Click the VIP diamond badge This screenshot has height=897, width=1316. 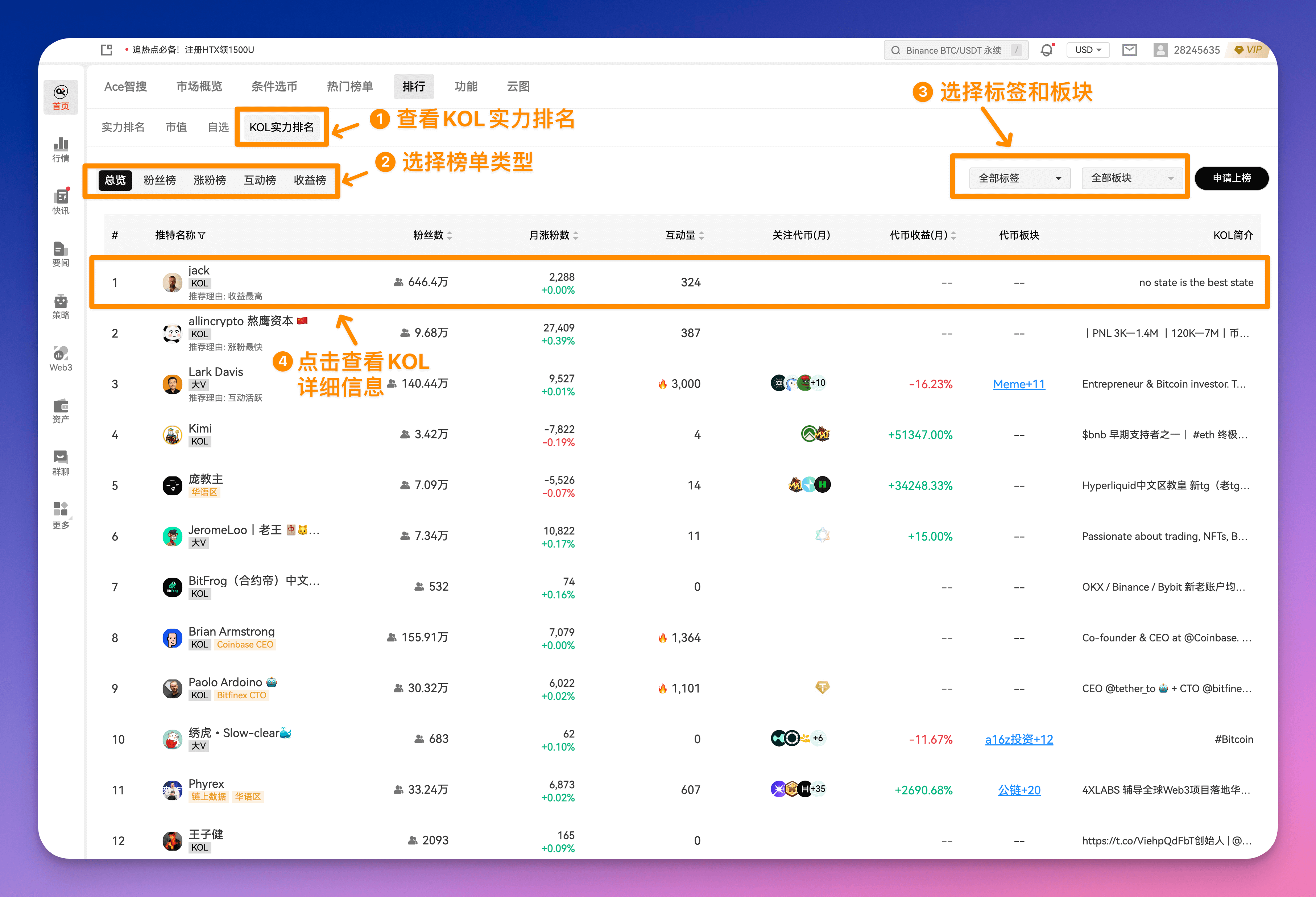1247,50
